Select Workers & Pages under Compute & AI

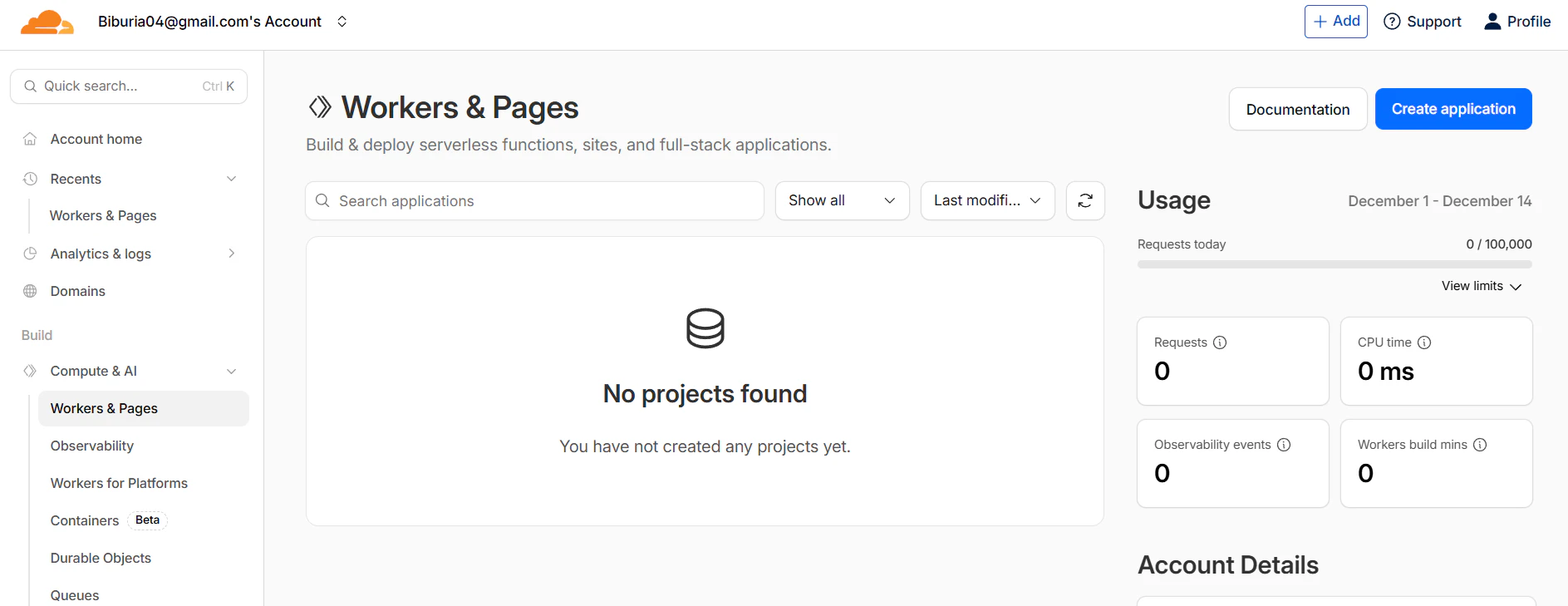click(144, 408)
